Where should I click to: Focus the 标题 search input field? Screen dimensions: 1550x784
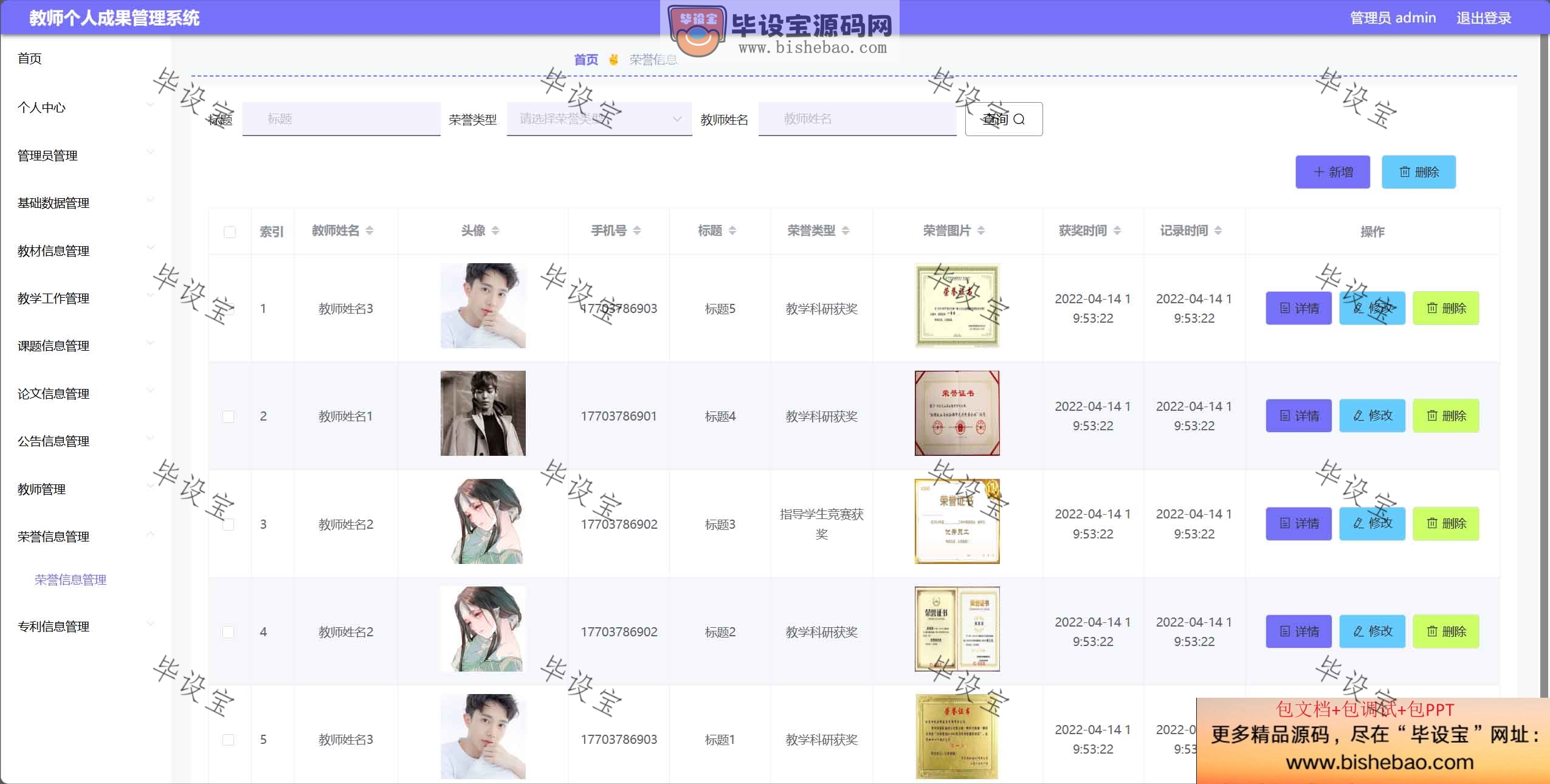[341, 119]
